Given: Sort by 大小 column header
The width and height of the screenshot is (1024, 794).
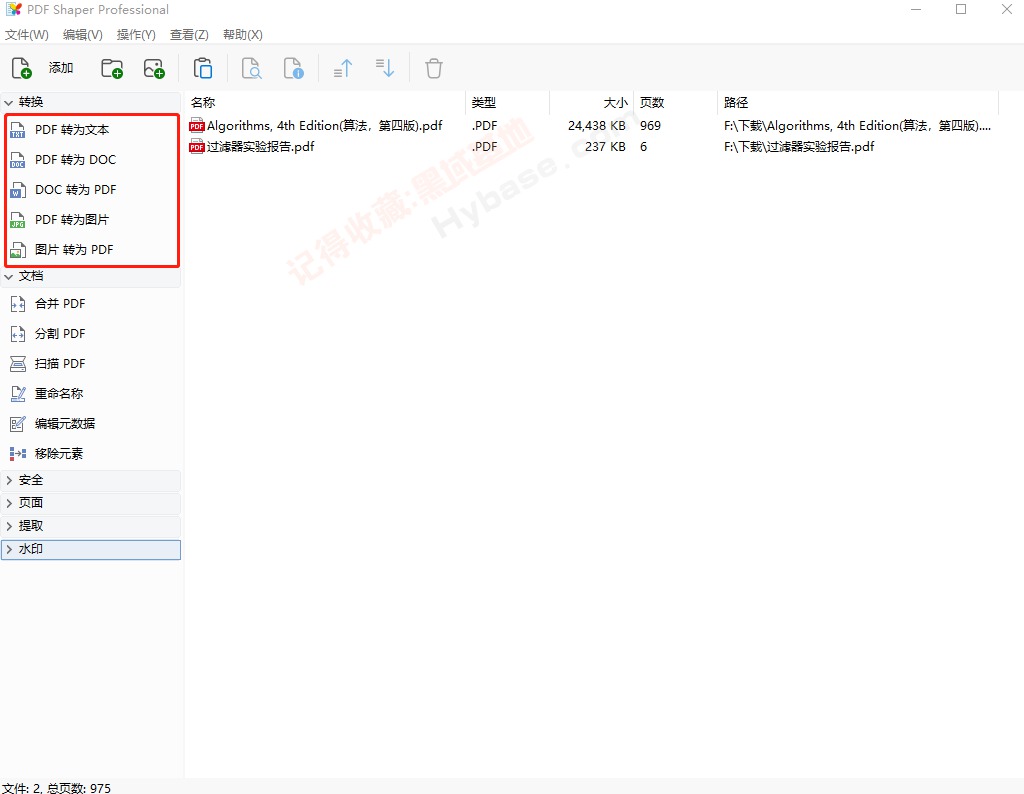Looking at the screenshot, I should tap(592, 103).
